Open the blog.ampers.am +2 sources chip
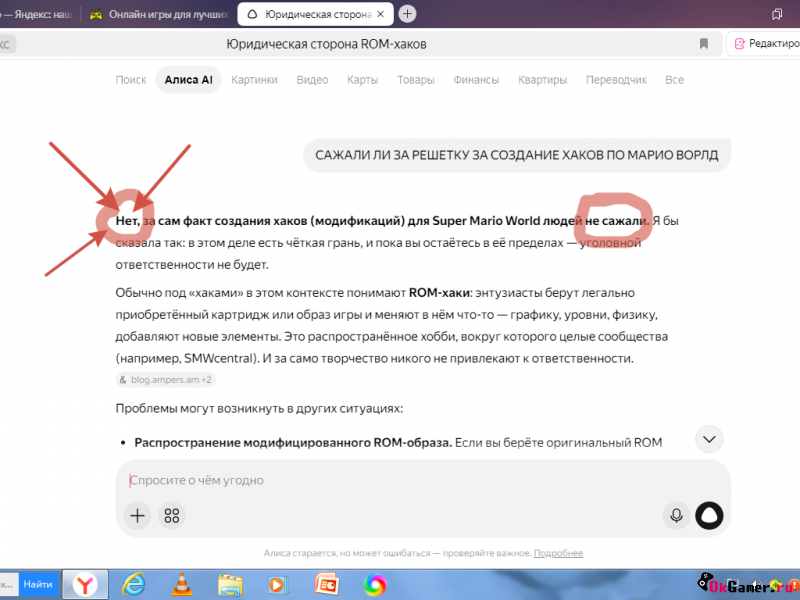 pos(166,380)
